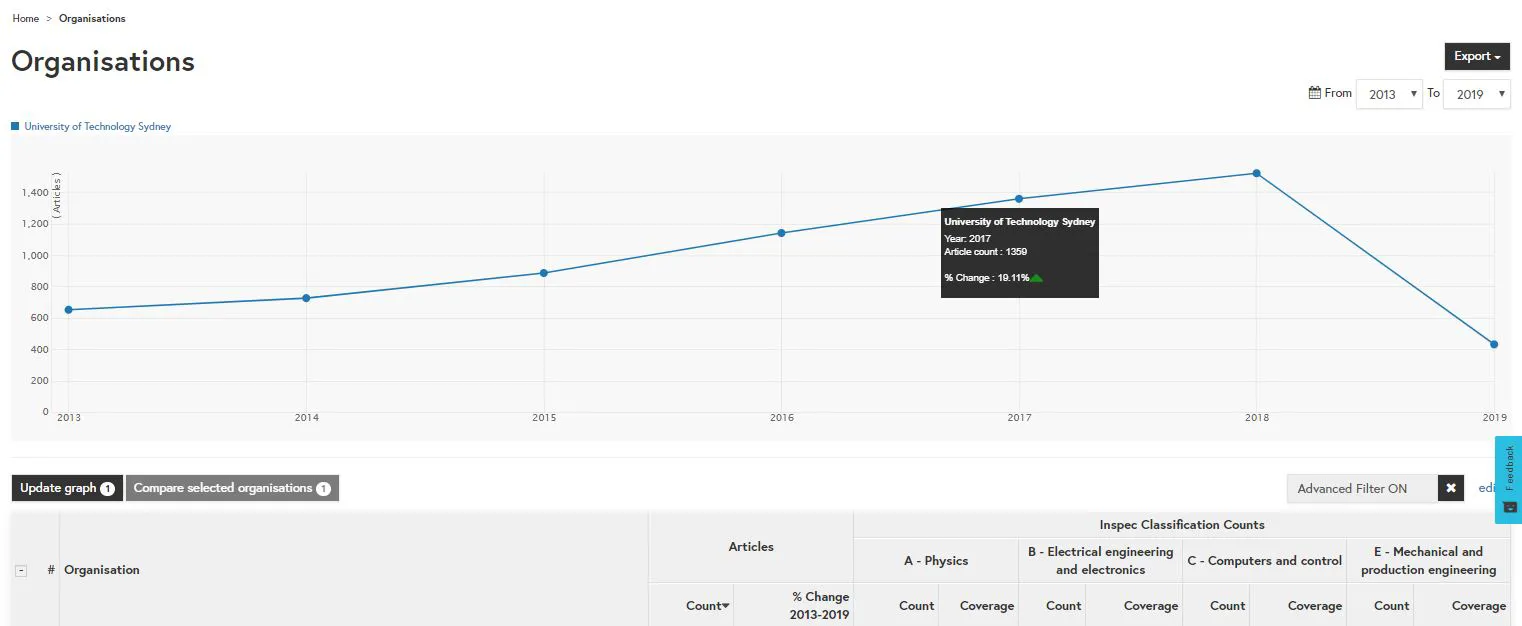Click the Count sort arrow in Articles
The image size is (1522, 626).
point(726,606)
